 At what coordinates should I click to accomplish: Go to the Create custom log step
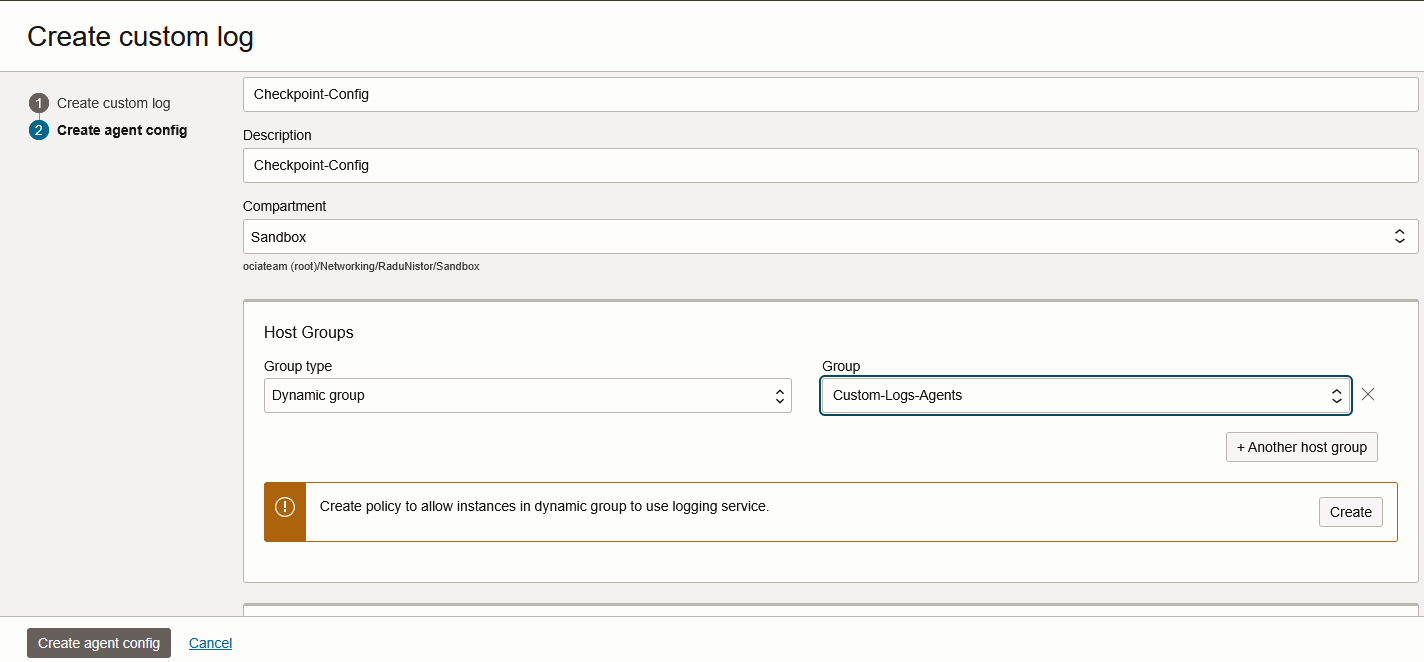click(113, 103)
